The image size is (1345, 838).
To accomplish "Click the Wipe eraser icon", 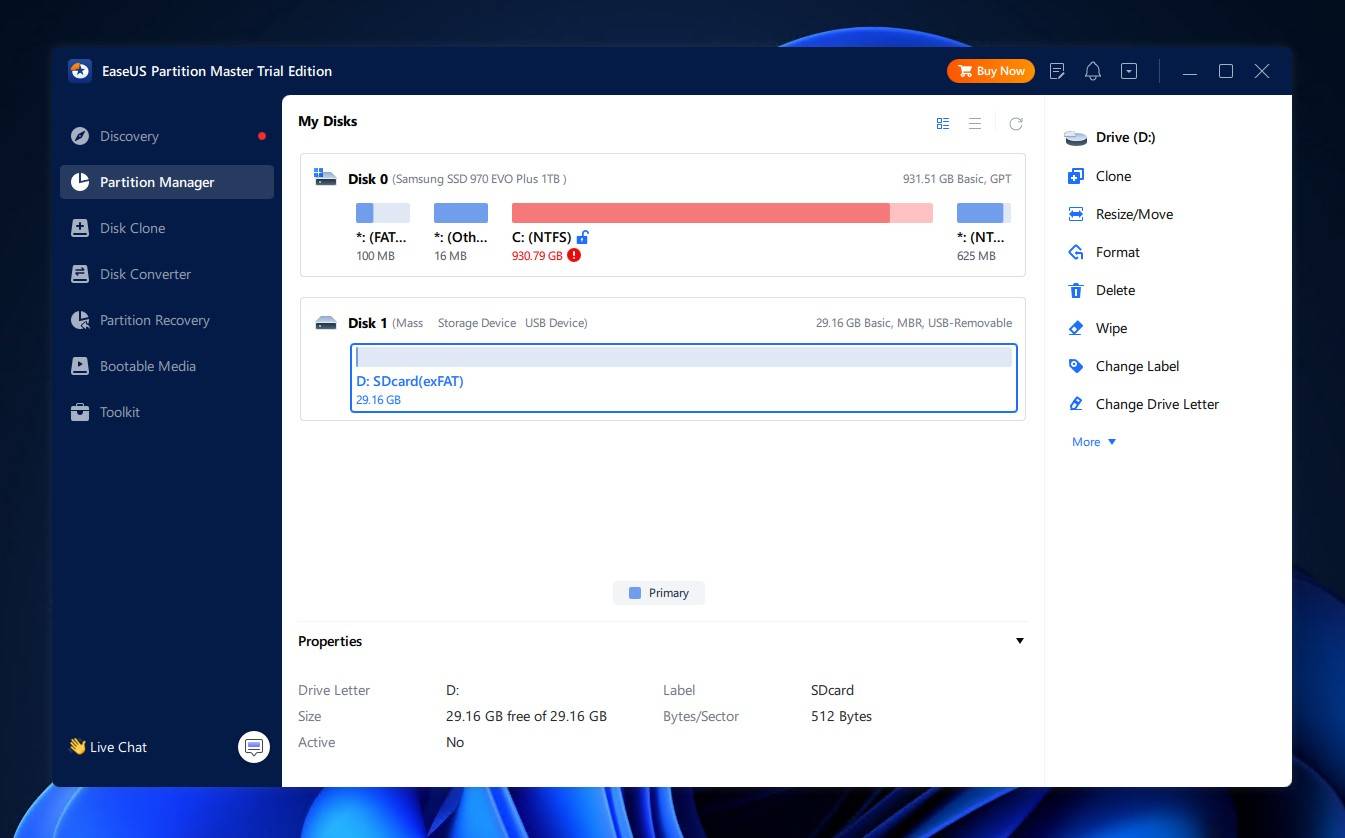I will (x=1076, y=328).
